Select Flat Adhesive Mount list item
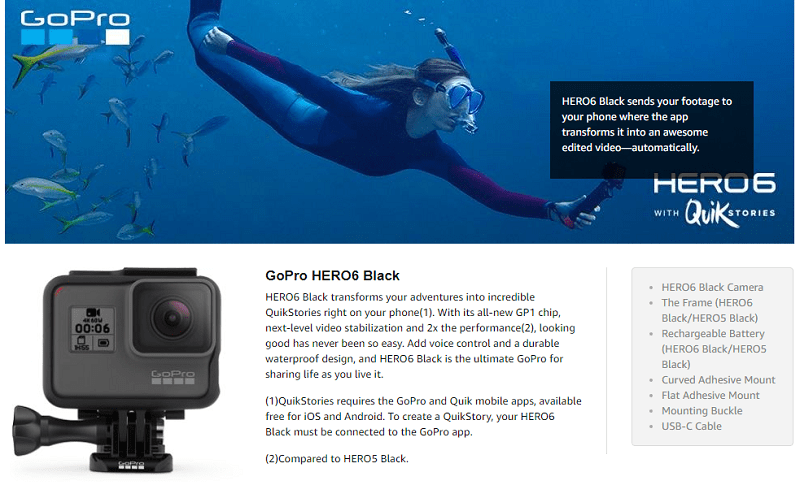The height and width of the screenshot is (485, 800). coord(710,395)
